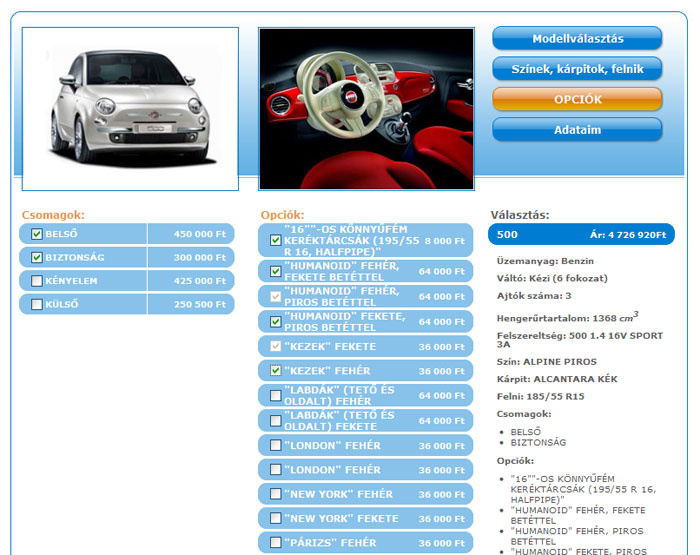Click the KÉNYELEM price 425 000 Ft
Viewport: 700px width, 555px height.
200,281
